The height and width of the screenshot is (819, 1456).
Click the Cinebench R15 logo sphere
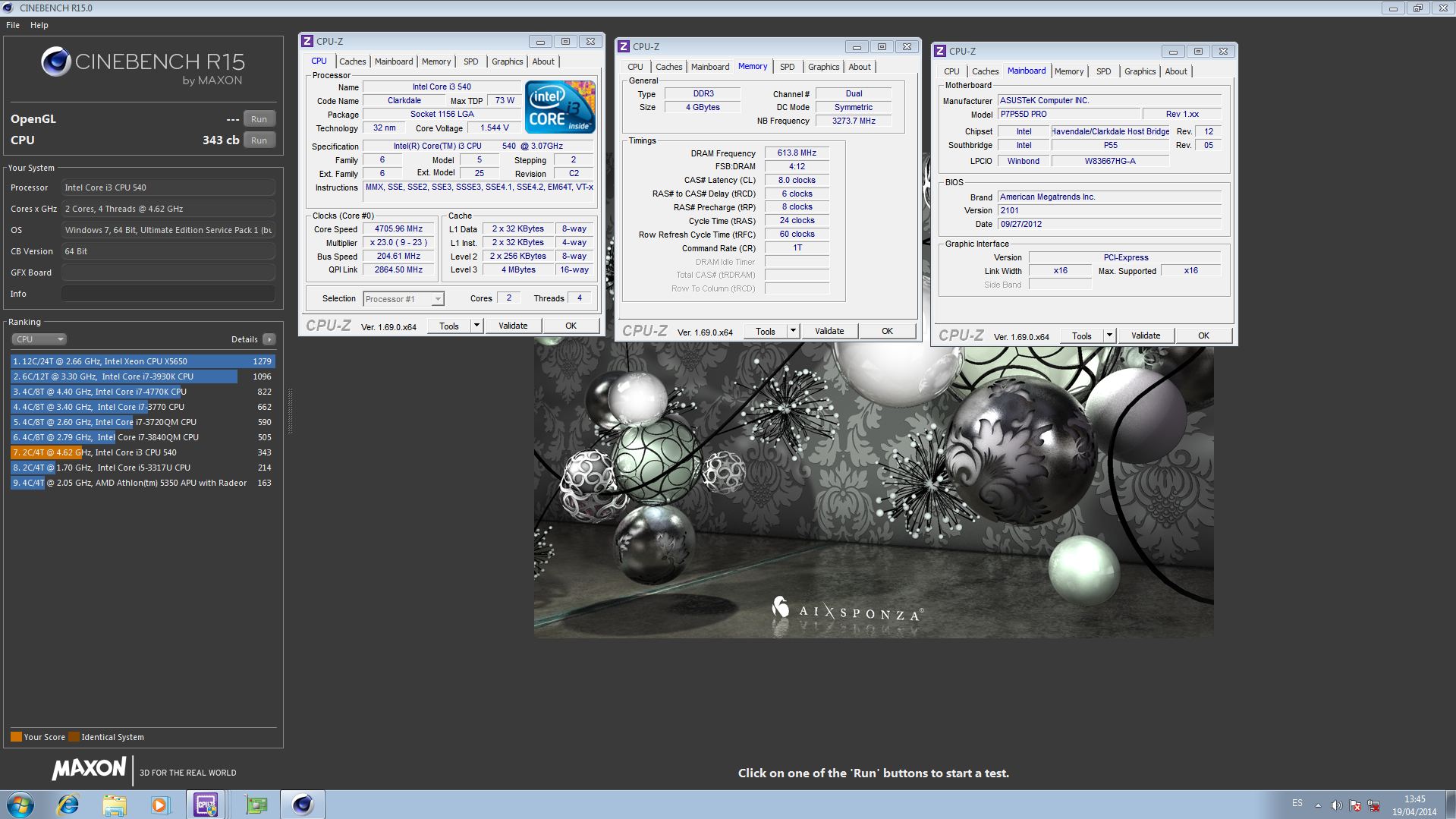tap(55, 61)
